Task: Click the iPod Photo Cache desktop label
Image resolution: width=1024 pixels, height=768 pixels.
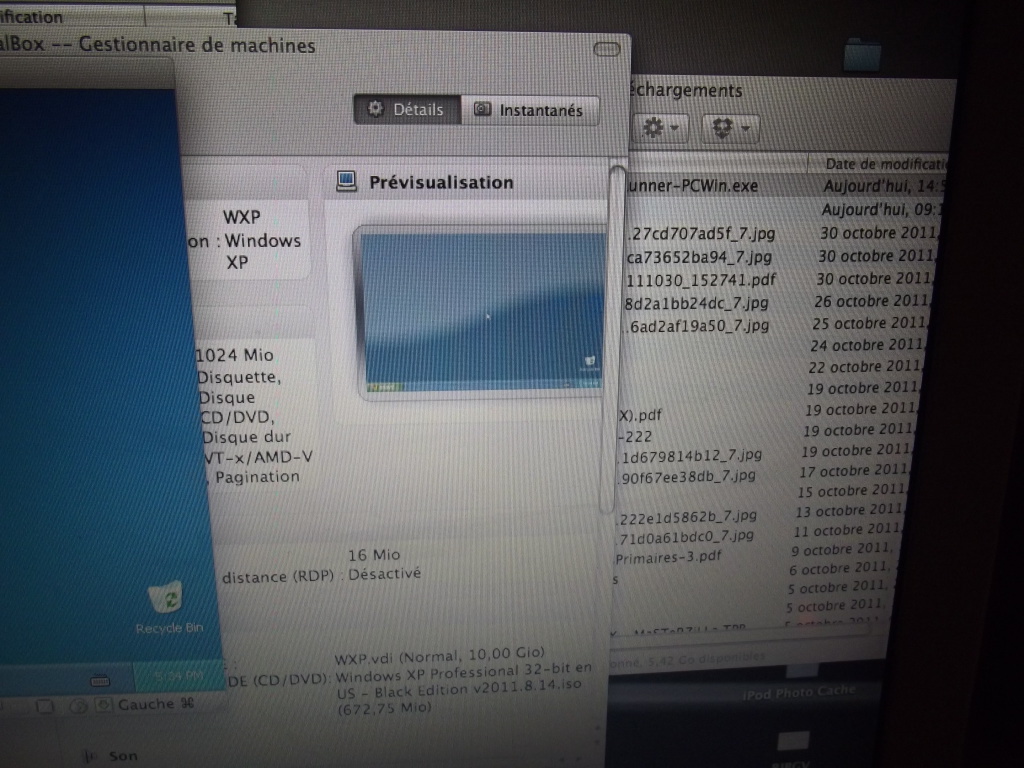Action: tap(799, 693)
